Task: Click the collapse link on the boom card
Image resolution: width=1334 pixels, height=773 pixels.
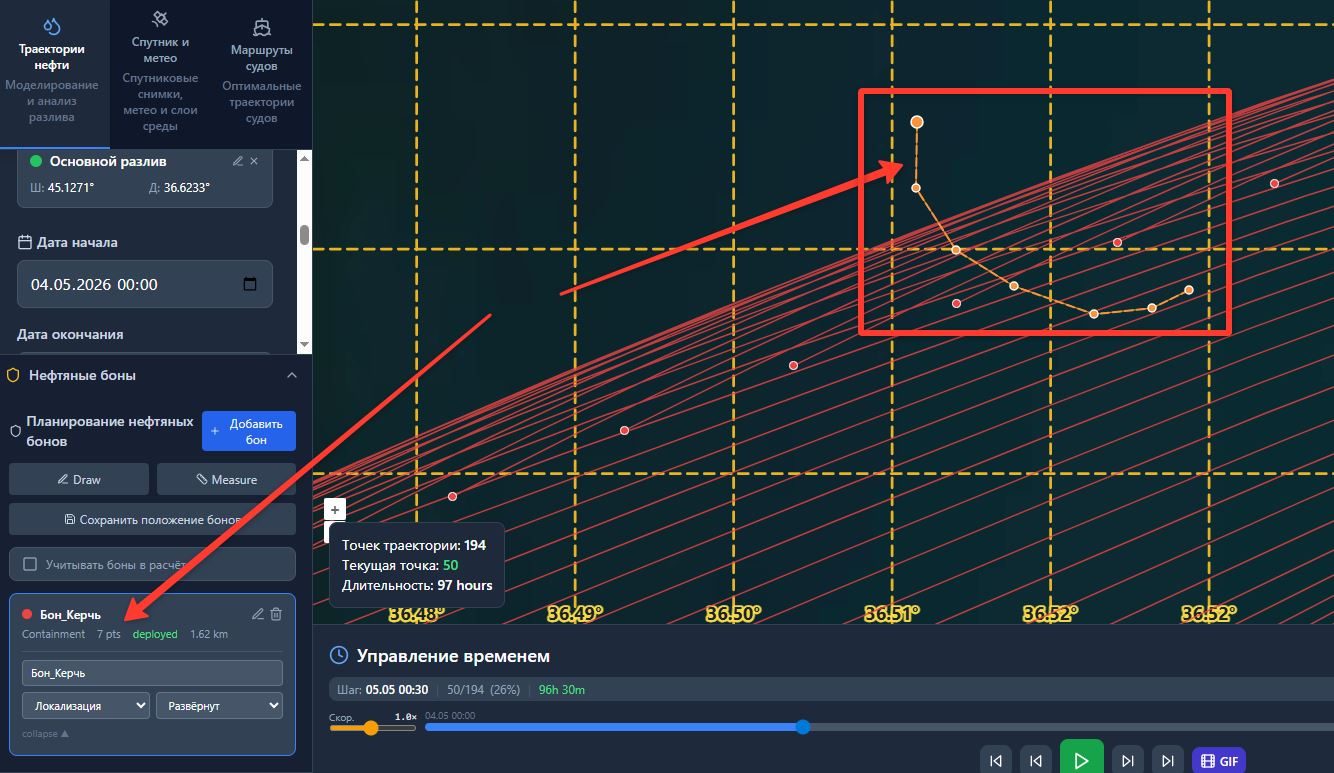Action: pyautogui.click(x=46, y=734)
